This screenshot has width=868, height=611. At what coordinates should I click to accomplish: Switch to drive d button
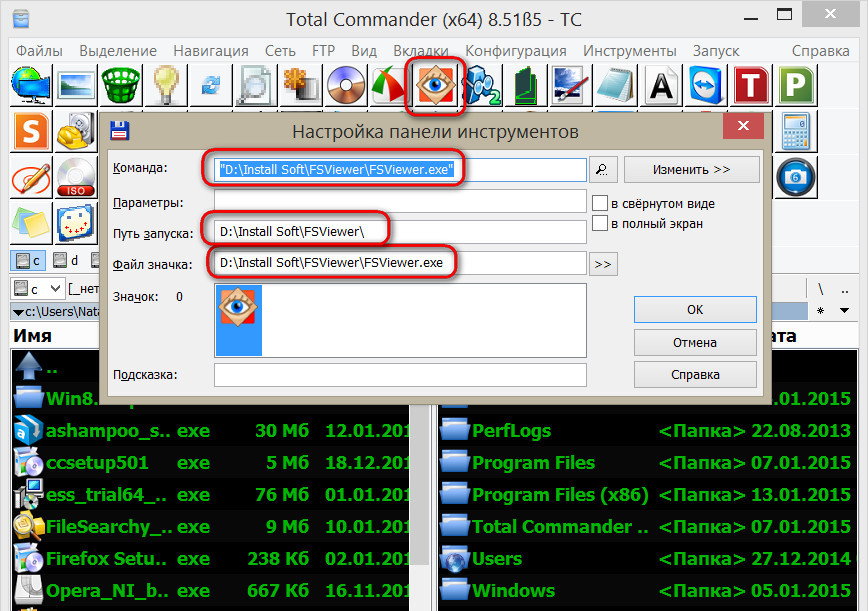pyautogui.click(x=66, y=260)
